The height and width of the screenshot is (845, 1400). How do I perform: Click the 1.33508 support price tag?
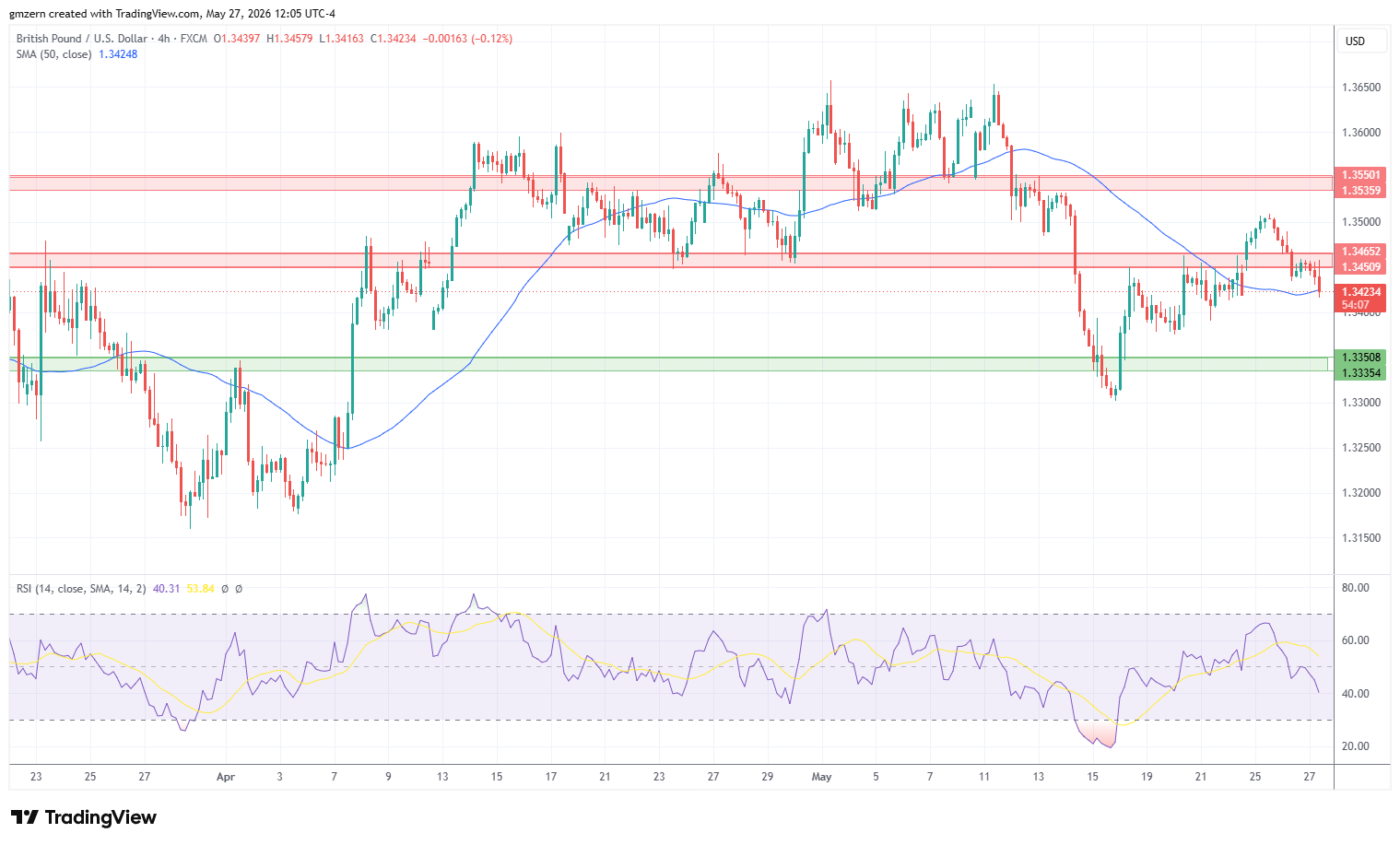[x=1360, y=358]
